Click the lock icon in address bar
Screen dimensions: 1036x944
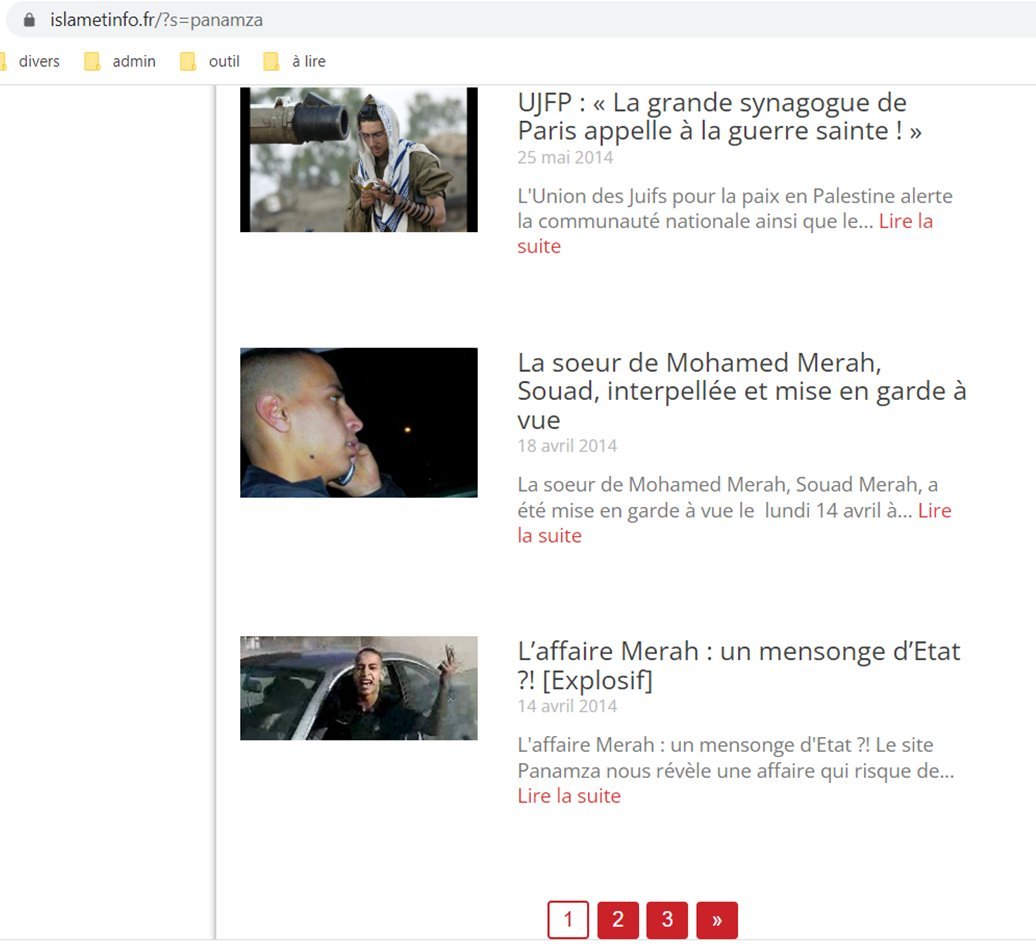(29, 20)
